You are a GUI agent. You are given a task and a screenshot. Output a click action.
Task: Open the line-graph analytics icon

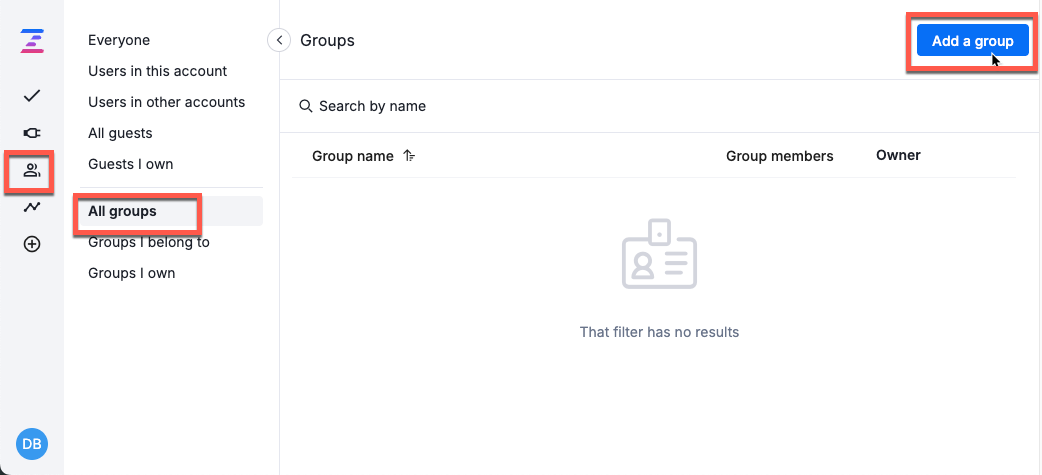tap(32, 207)
